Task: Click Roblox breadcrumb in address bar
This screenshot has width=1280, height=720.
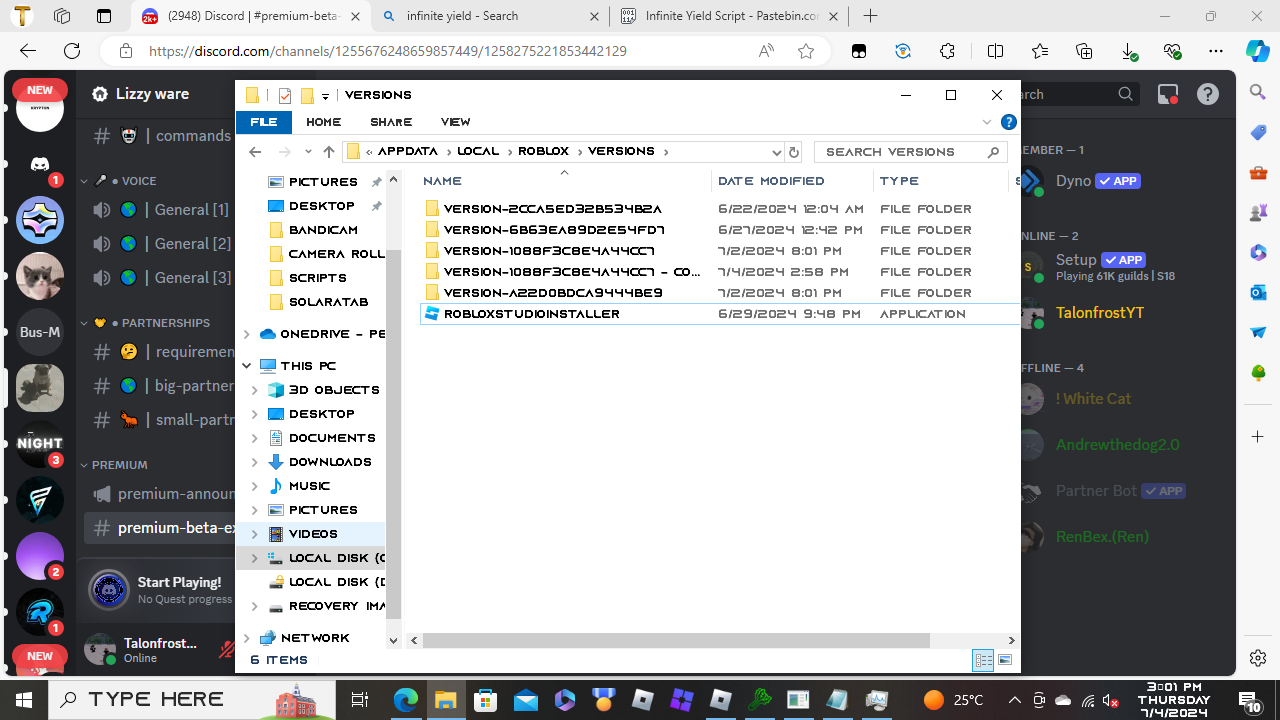Action: [543, 152]
